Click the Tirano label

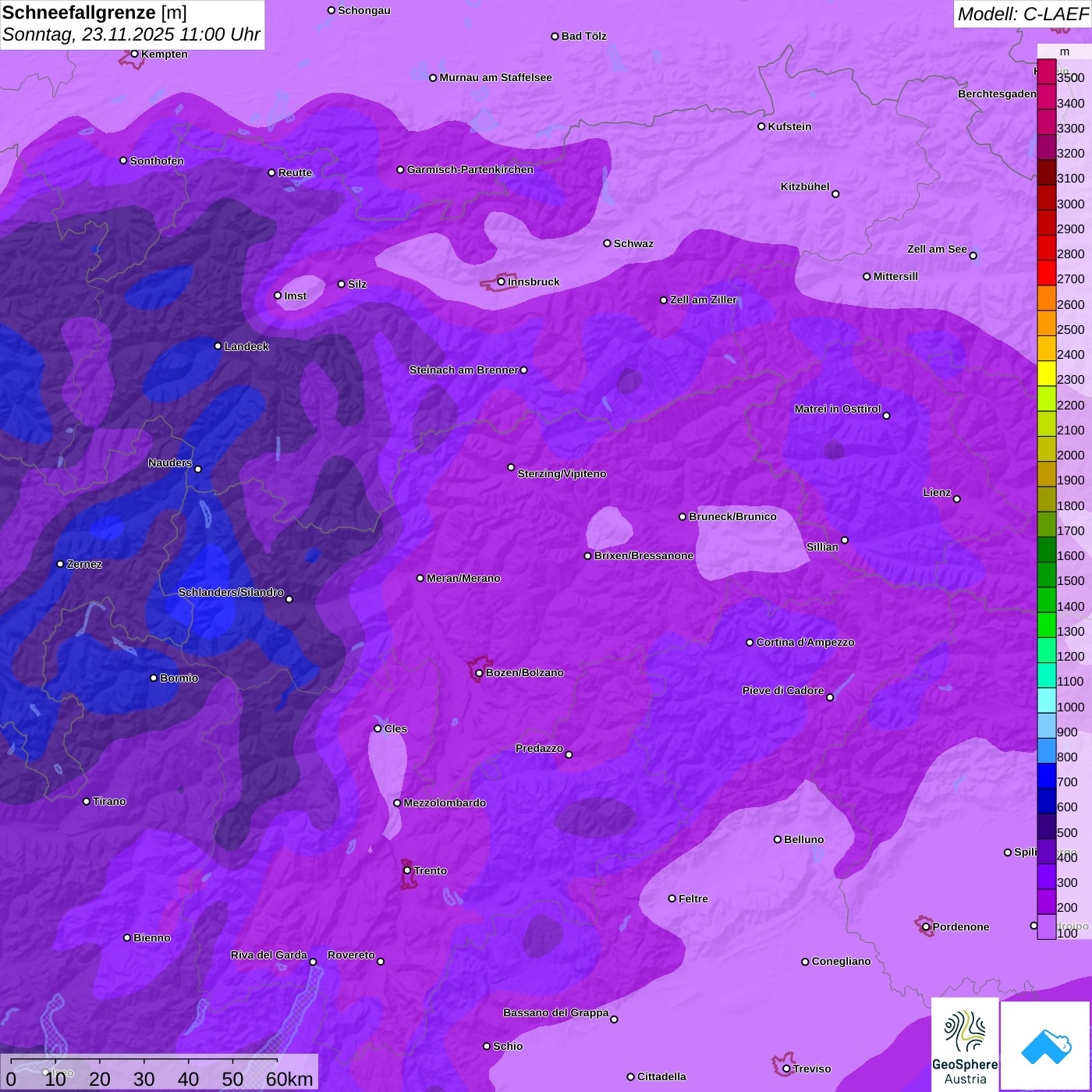click(109, 801)
